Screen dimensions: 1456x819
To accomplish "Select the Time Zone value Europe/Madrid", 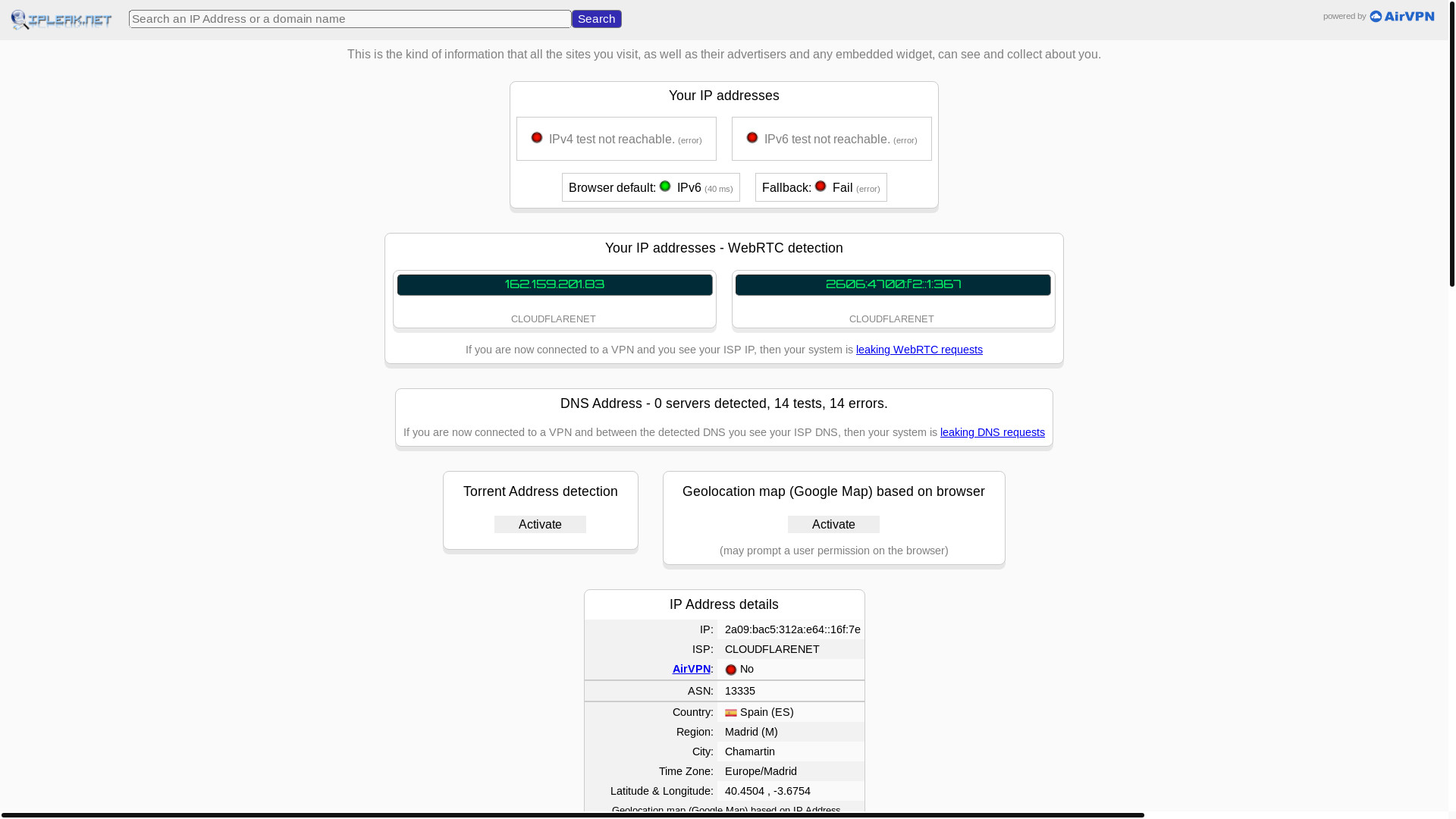I will coord(761,771).
